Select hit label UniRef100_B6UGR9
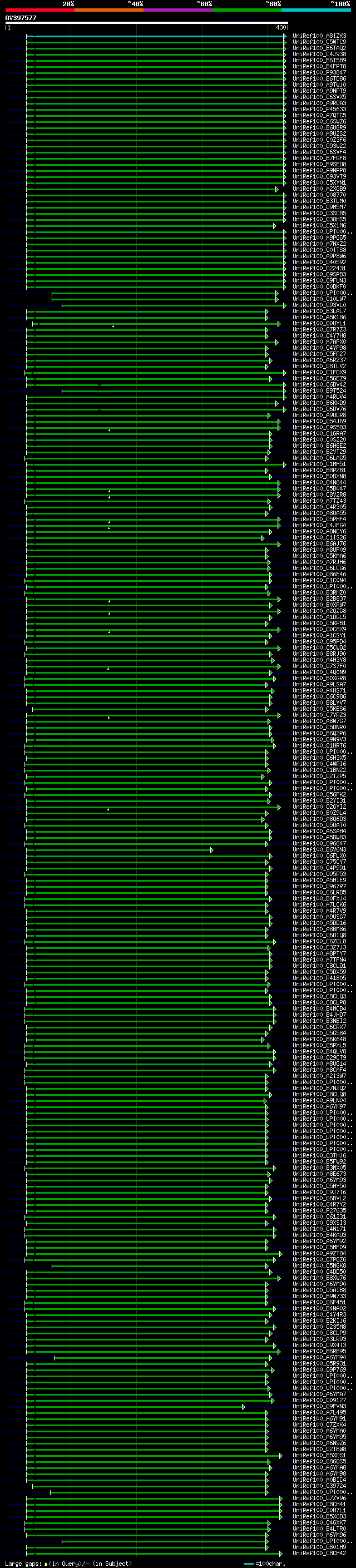 pos(319,128)
